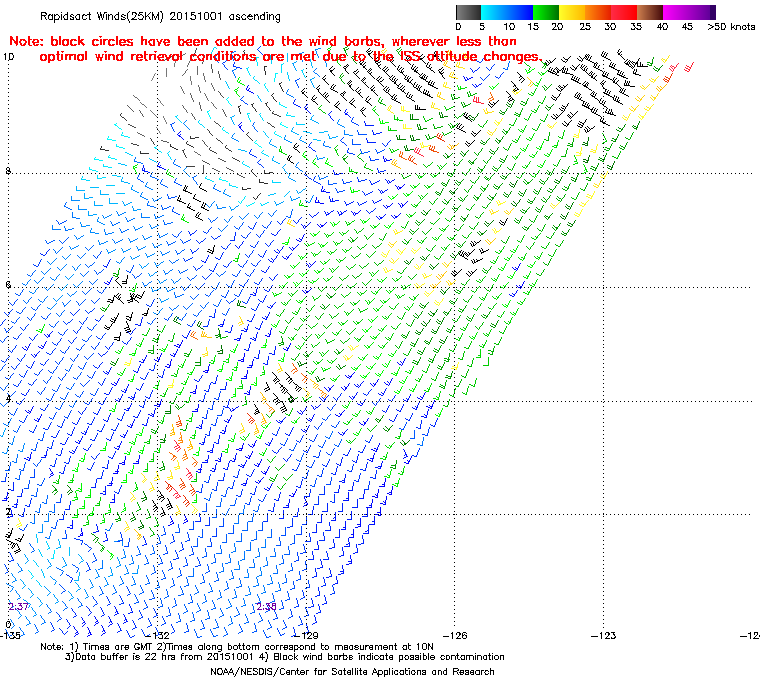
Task: Click the '15' legend scale label
Action: [533, 27]
